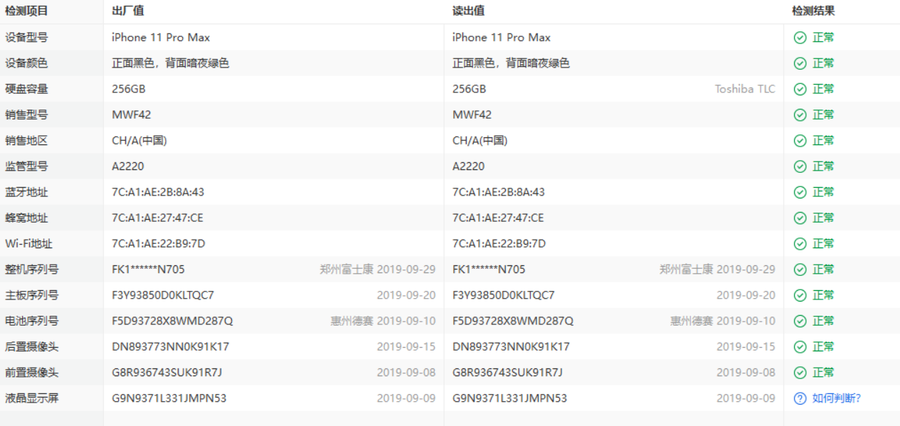Click the 电池序列号 row label
Image resolution: width=900 pixels, height=426 pixels.
tap(32, 321)
